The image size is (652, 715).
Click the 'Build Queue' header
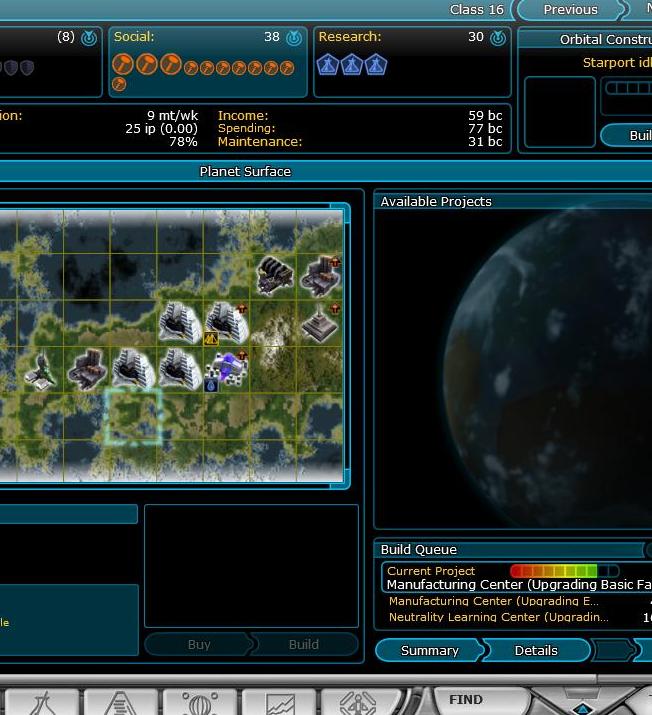(x=419, y=549)
